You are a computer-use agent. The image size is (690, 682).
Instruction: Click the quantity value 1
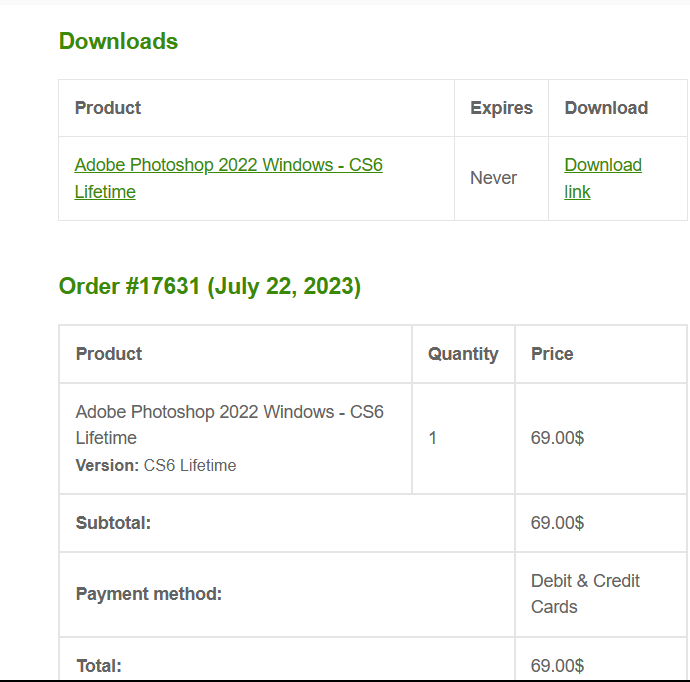[432, 438]
